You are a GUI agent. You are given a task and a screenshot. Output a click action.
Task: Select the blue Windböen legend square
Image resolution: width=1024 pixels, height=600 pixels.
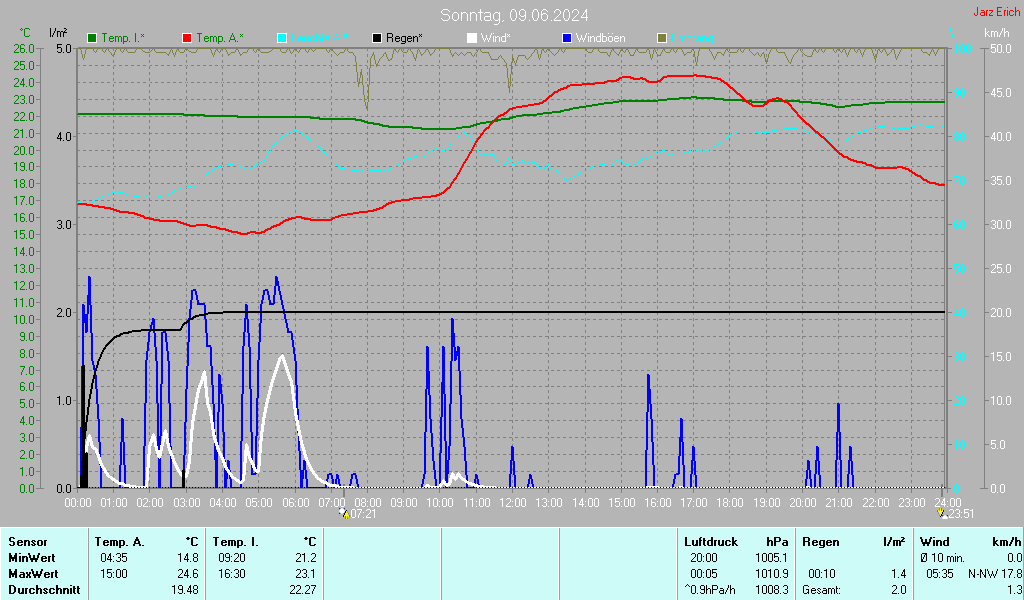click(567, 38)
